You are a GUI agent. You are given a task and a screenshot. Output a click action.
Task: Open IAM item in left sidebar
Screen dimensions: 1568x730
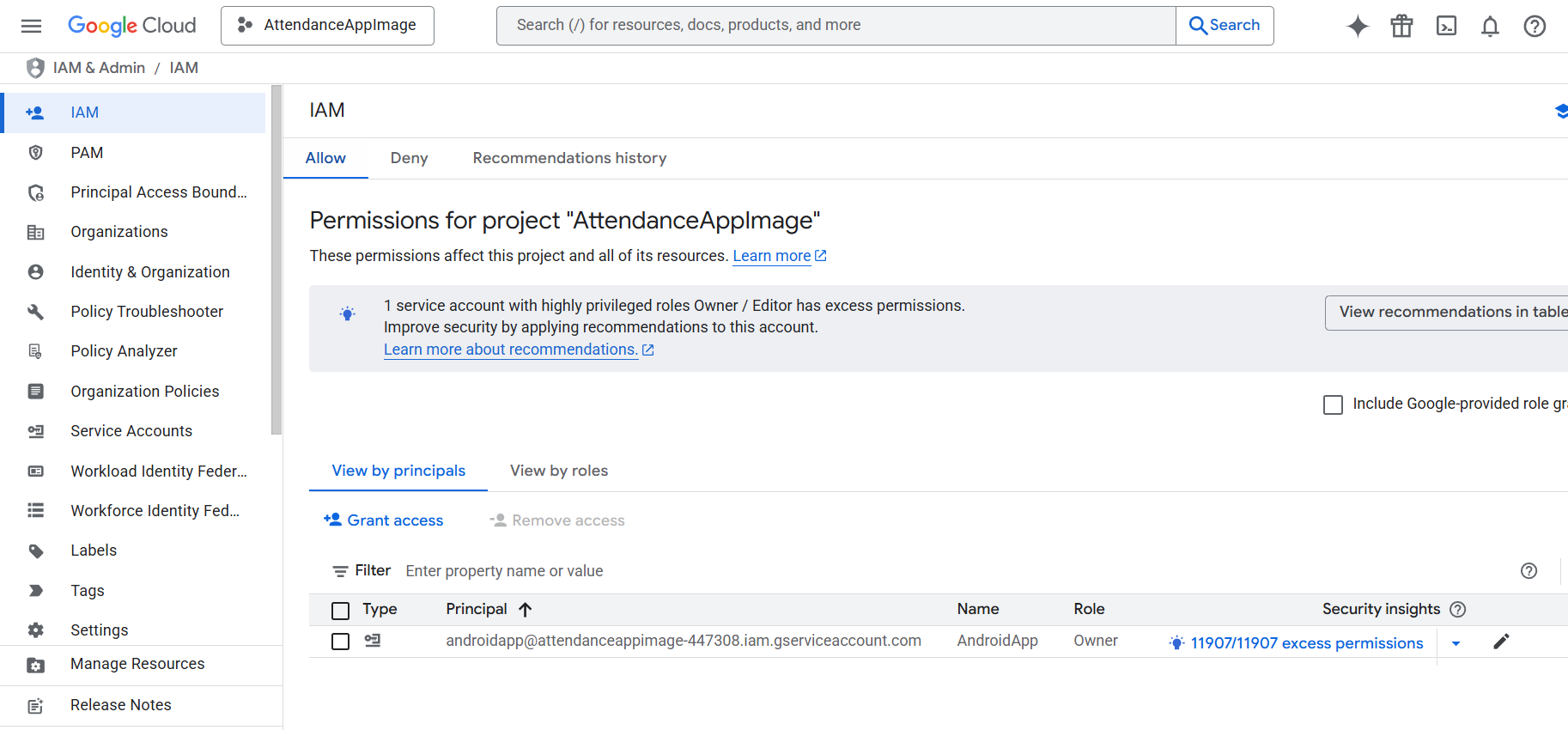point(133,113)
